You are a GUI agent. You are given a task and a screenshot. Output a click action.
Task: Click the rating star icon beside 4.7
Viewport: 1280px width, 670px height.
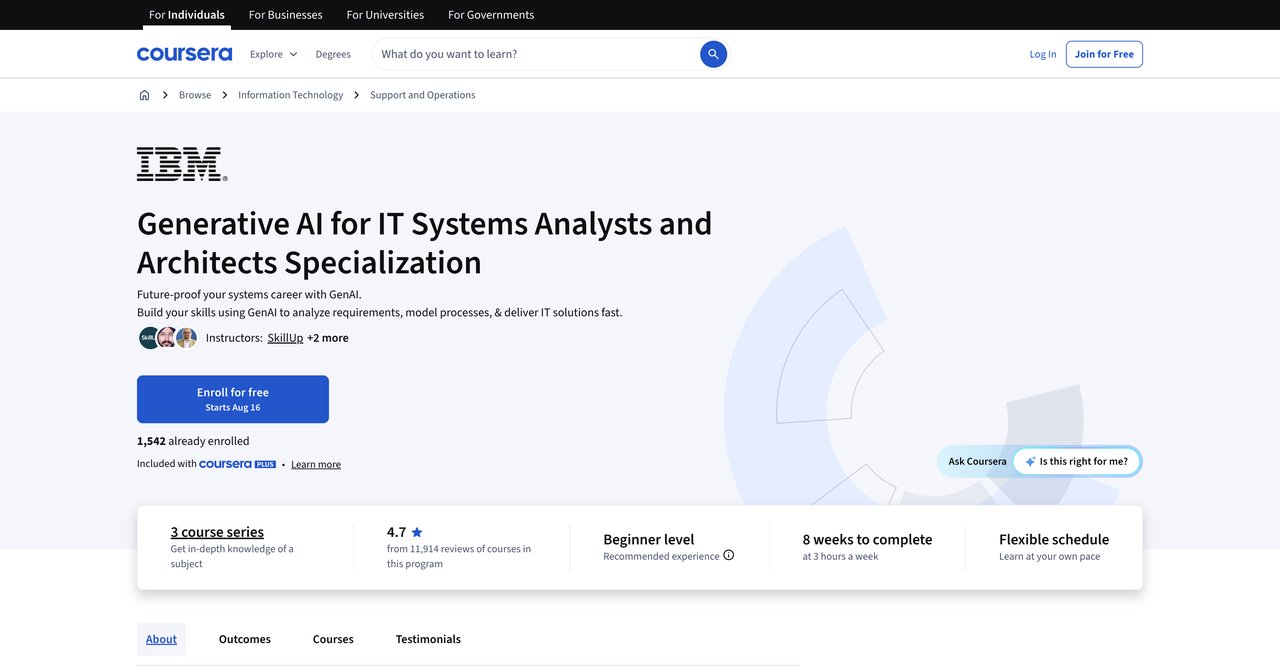click(x=417, y=532)
